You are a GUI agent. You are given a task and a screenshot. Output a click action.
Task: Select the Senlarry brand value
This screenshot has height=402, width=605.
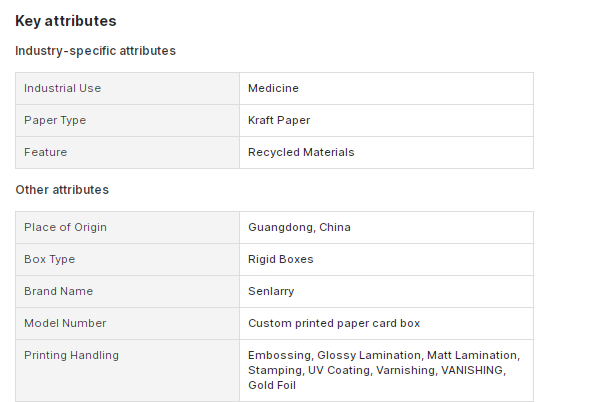(x=271, y=291)
